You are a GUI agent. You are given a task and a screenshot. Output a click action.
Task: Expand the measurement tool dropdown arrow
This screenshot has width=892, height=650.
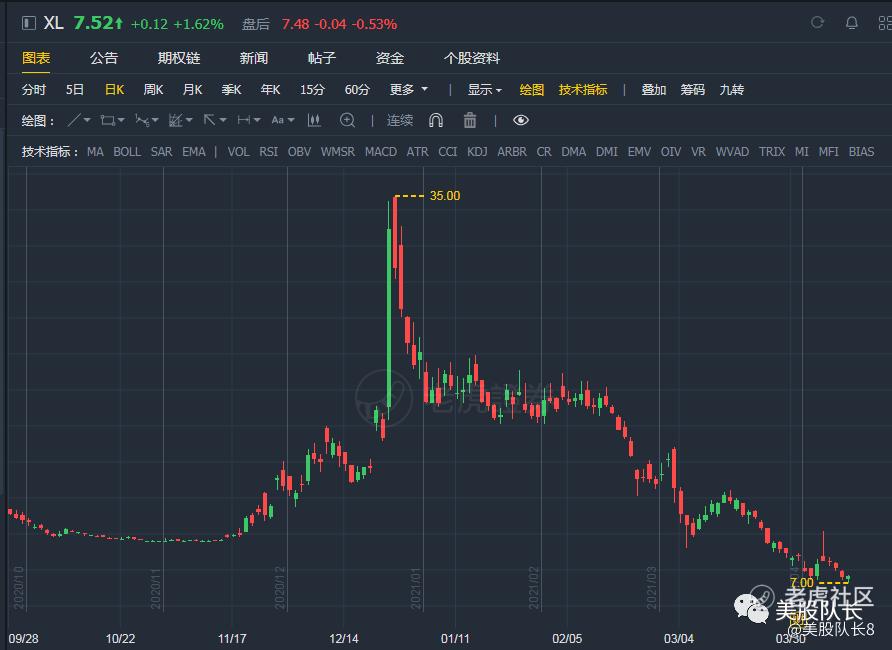257,121
